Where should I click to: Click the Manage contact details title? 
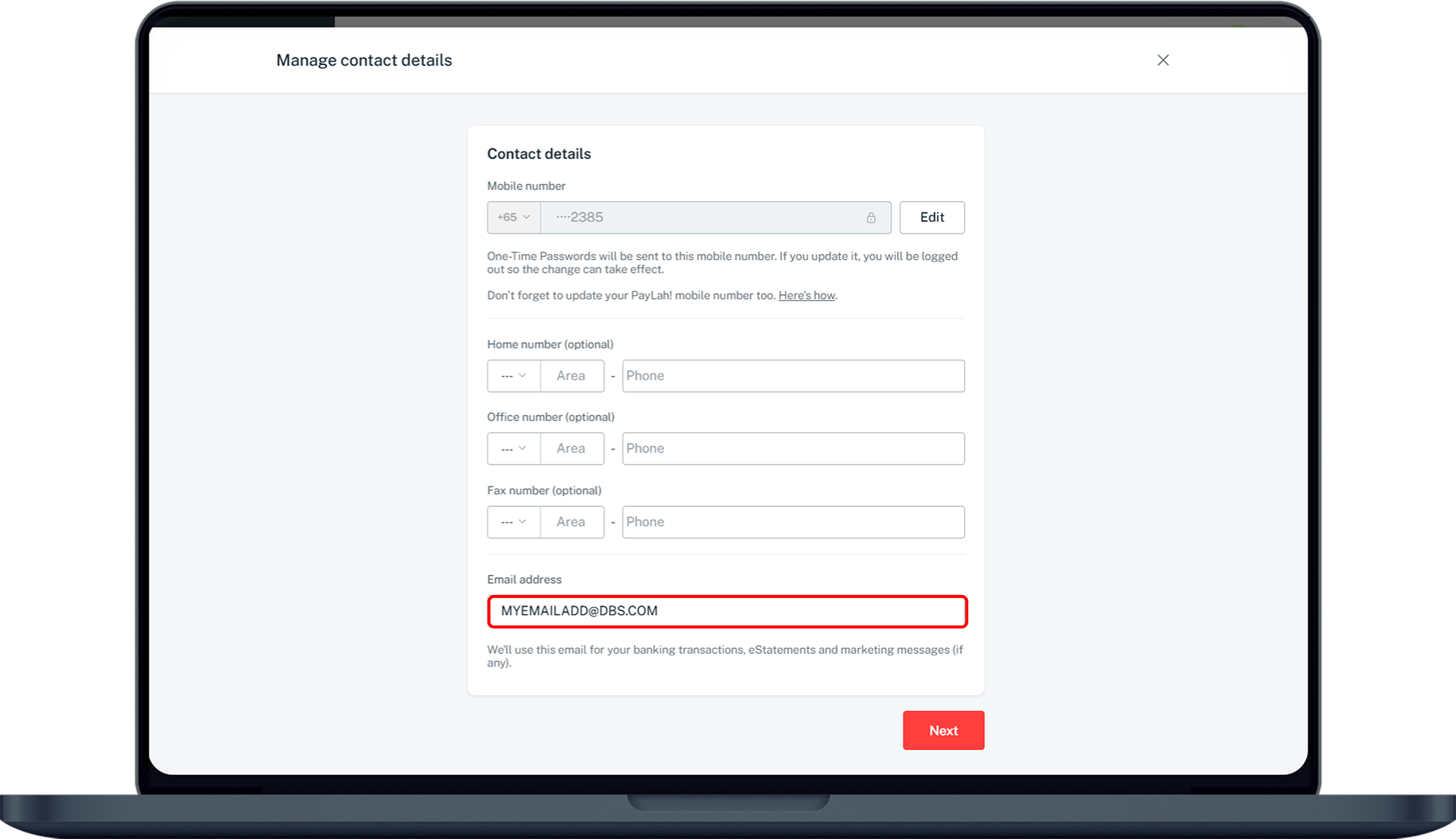pyautogui.click(x=363, y=60)
